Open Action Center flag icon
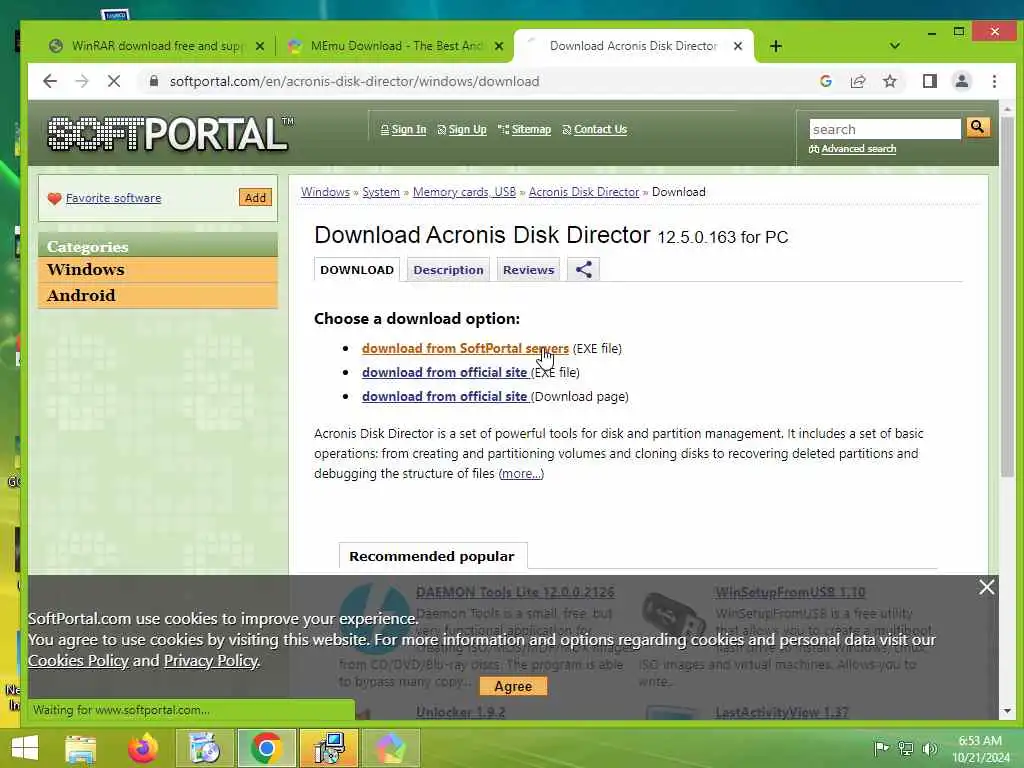The height and width of the screenshot is (768, 1024). click(880, 748)
